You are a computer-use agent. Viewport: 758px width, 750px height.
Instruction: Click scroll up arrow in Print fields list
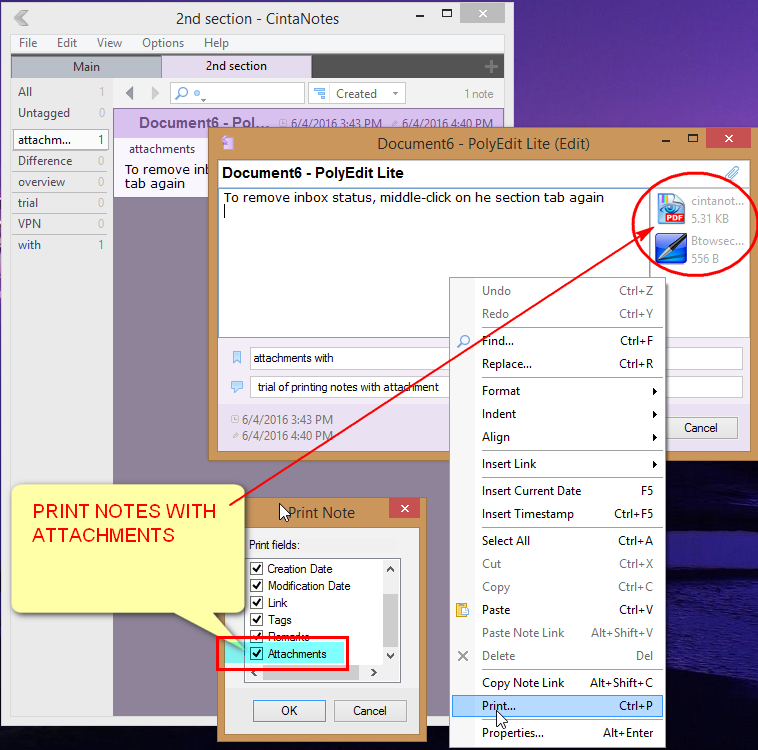[x=391, y=569]
